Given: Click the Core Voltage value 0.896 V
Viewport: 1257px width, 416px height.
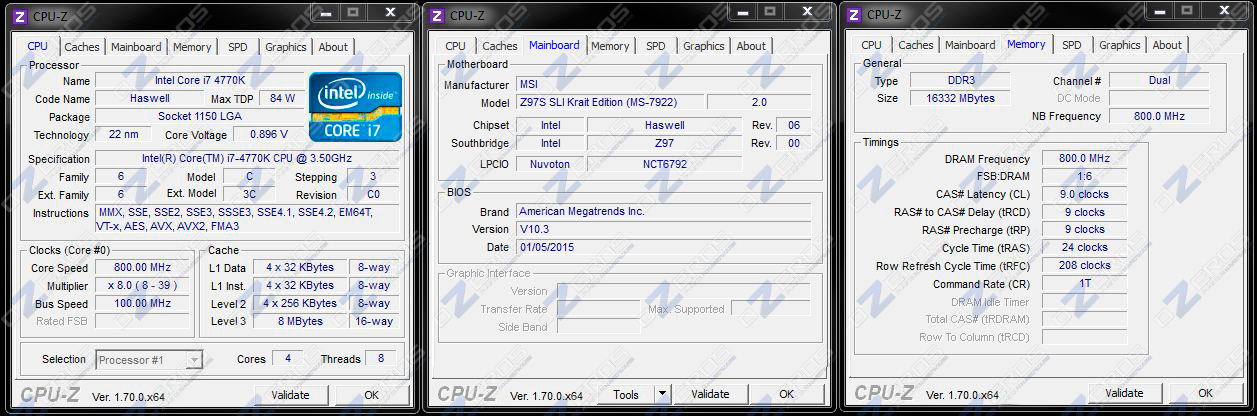Looking at the screenshot, I should coord(268,135).
